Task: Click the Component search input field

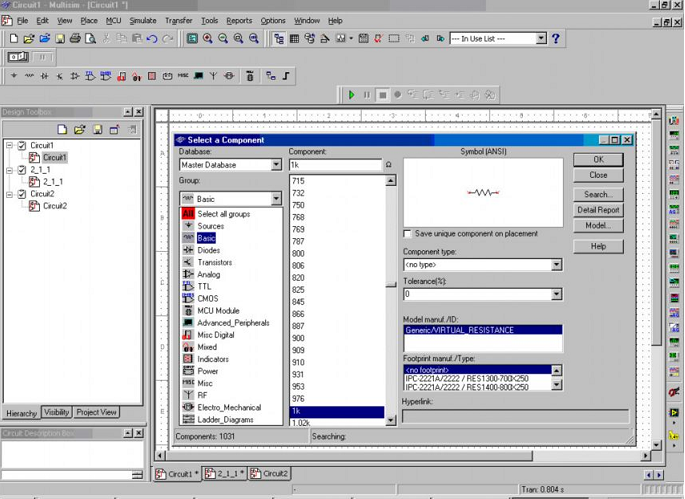Action: [x=335, y=165]
